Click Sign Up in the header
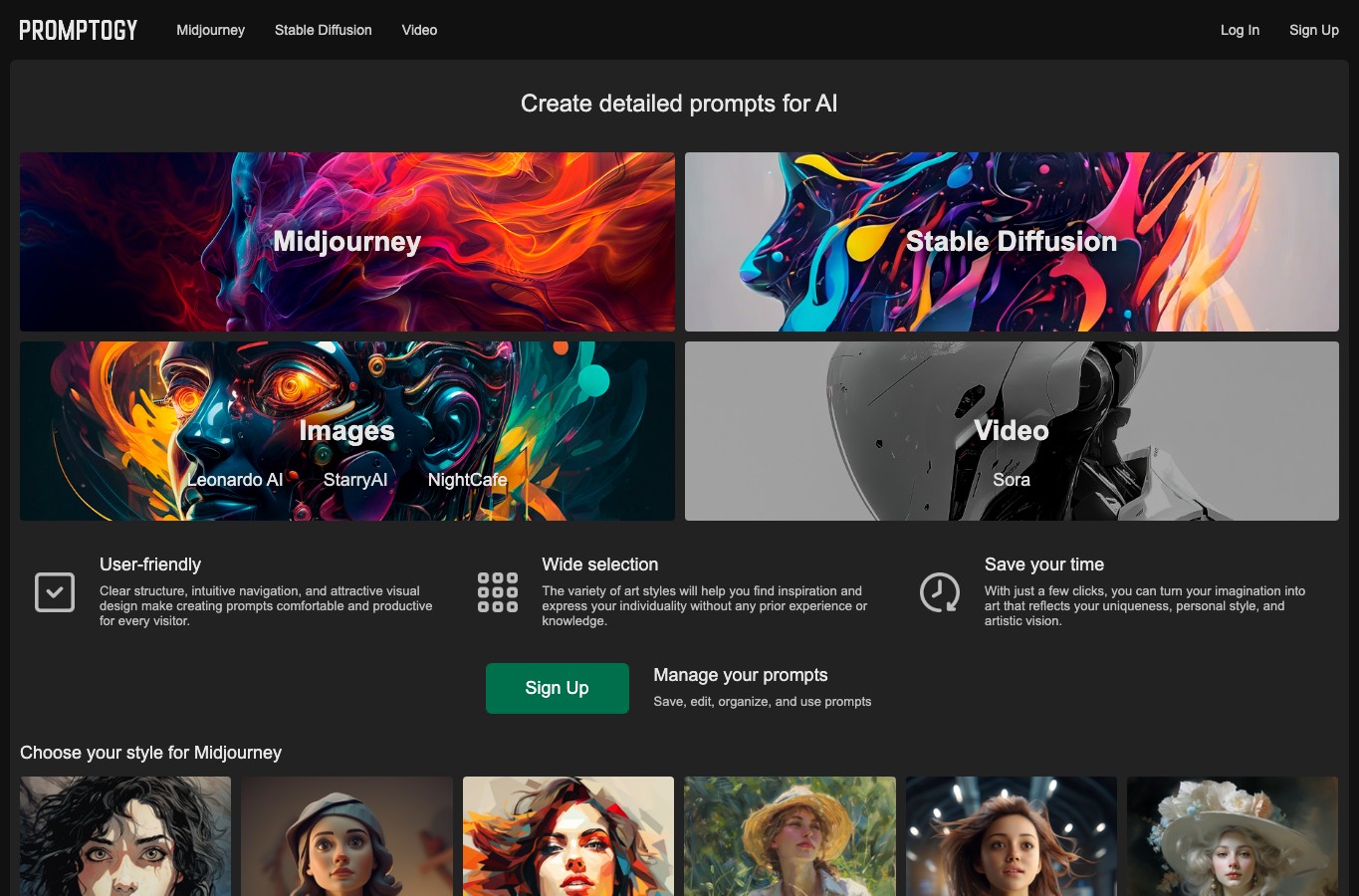1359x896 pixels. coord(1314,30)
